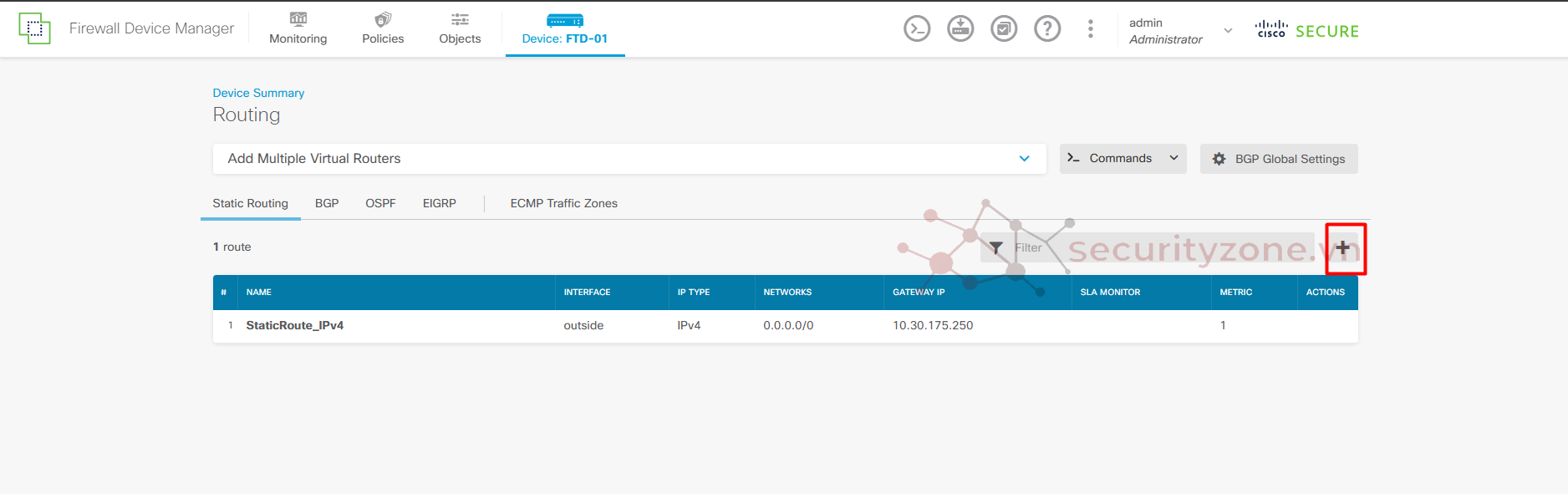Viewport: 1568px width, 494px height.
Task: Click the Firewall Device Manager logo icon
Action: pos(34,28)
